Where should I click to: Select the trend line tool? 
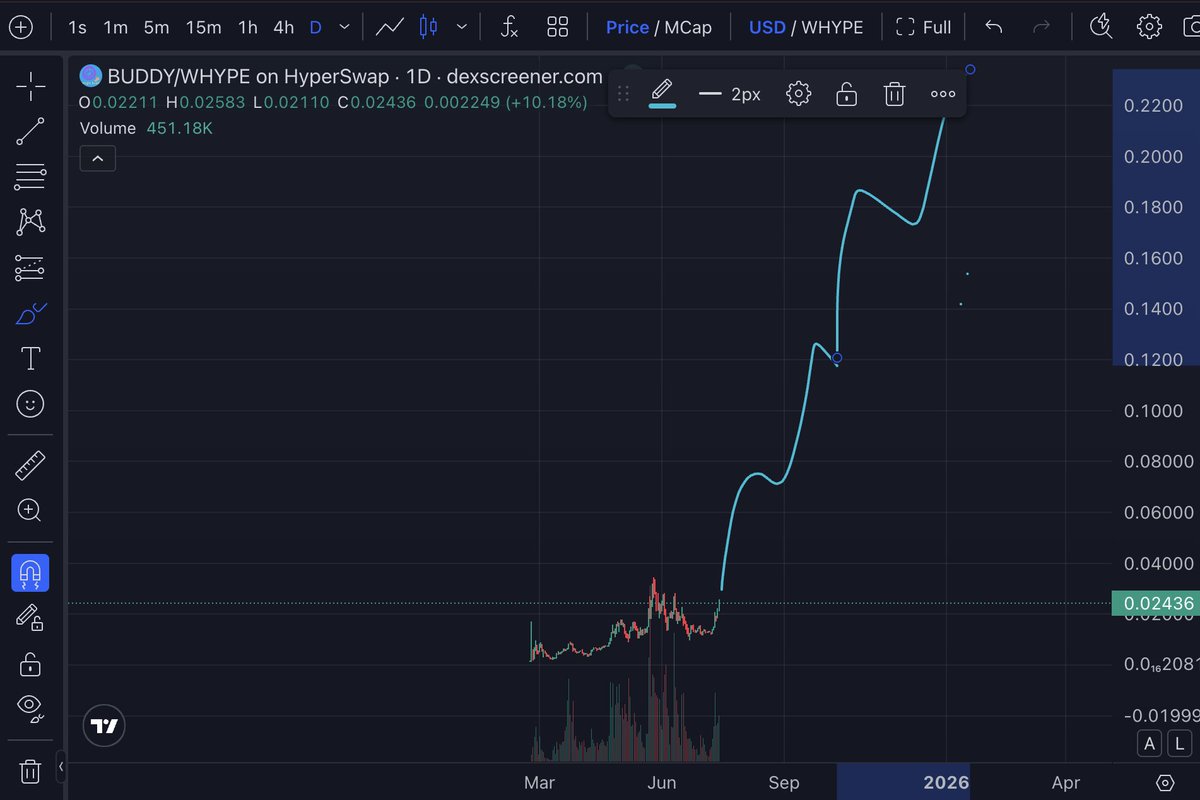[x=31, y=131]
